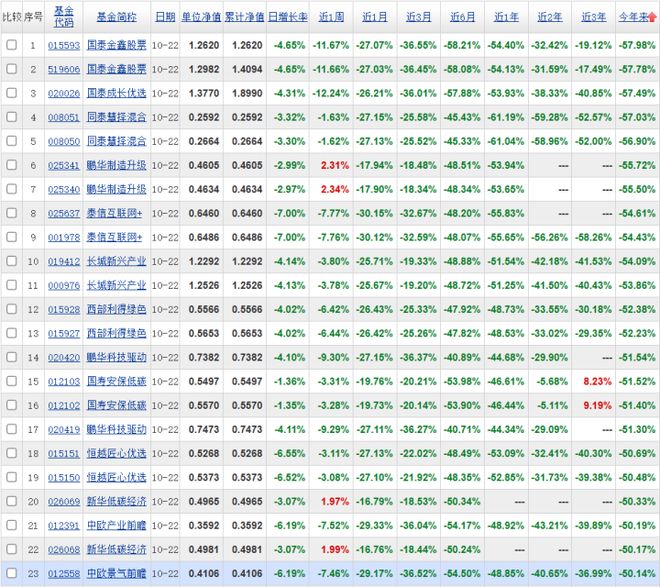Open fund code link 026069
This screenshot has height=587, width=660.
[64, 502]
